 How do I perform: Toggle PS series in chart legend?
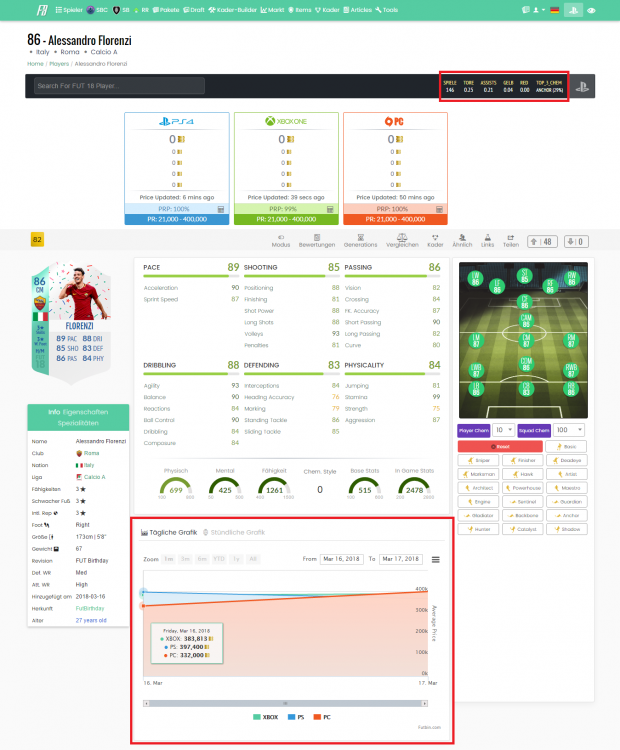pyautogui.click(x=296, y=717)
